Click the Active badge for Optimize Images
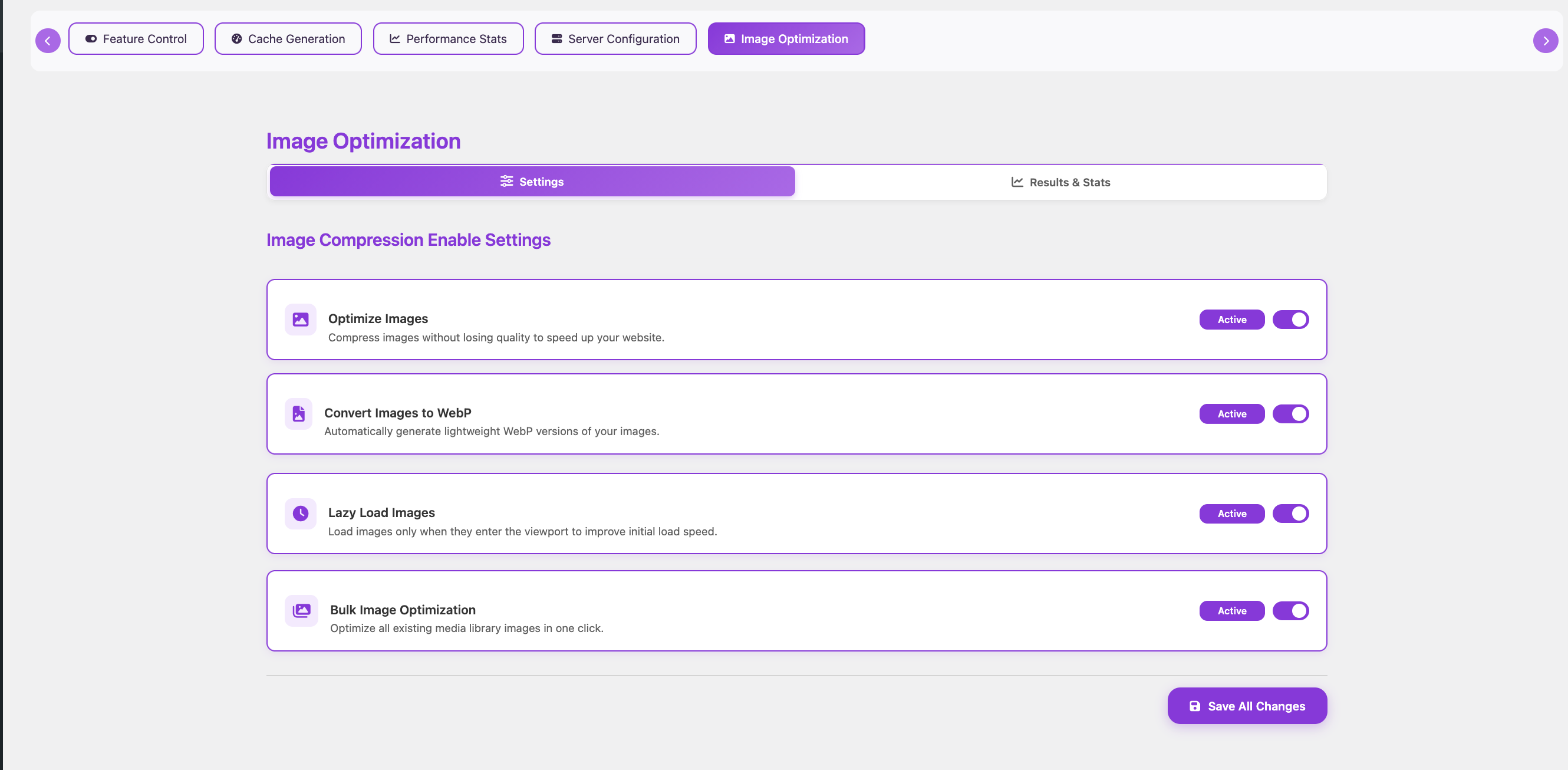The image size is (1568, 770). (x=1231, y=320)
